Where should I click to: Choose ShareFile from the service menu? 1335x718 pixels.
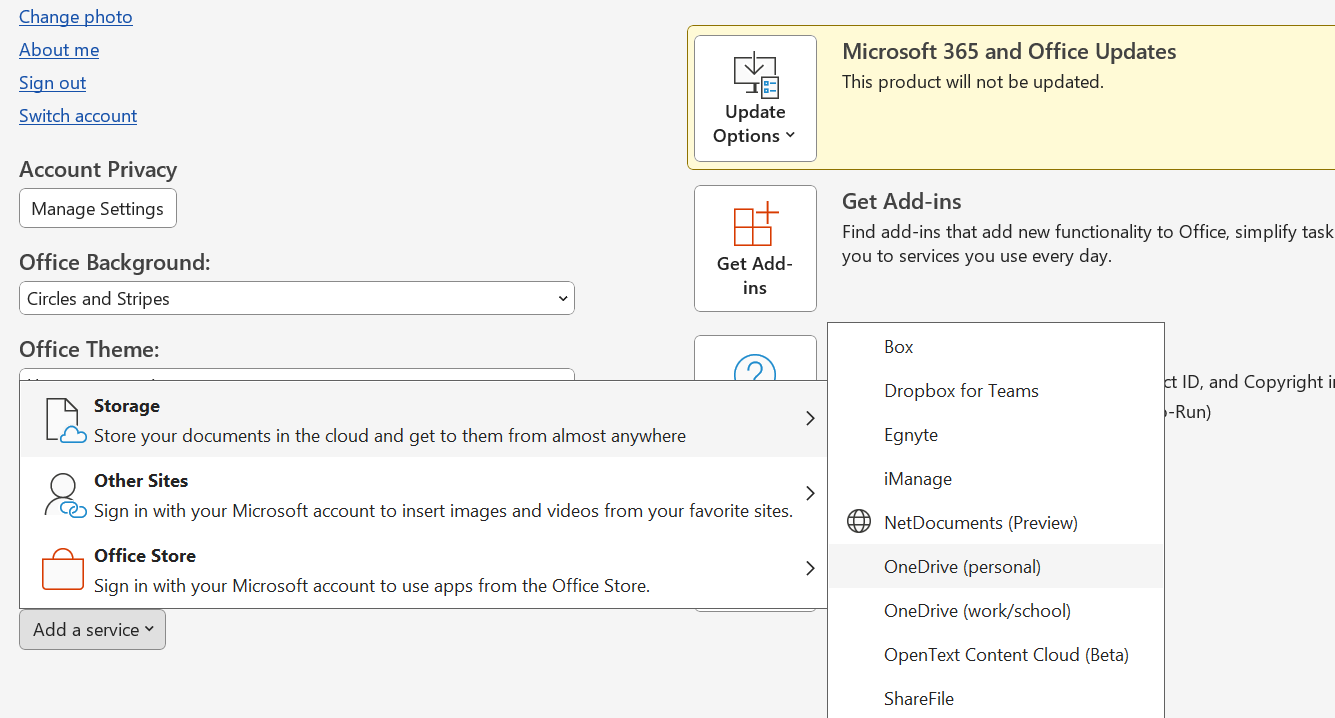(918, 698)
